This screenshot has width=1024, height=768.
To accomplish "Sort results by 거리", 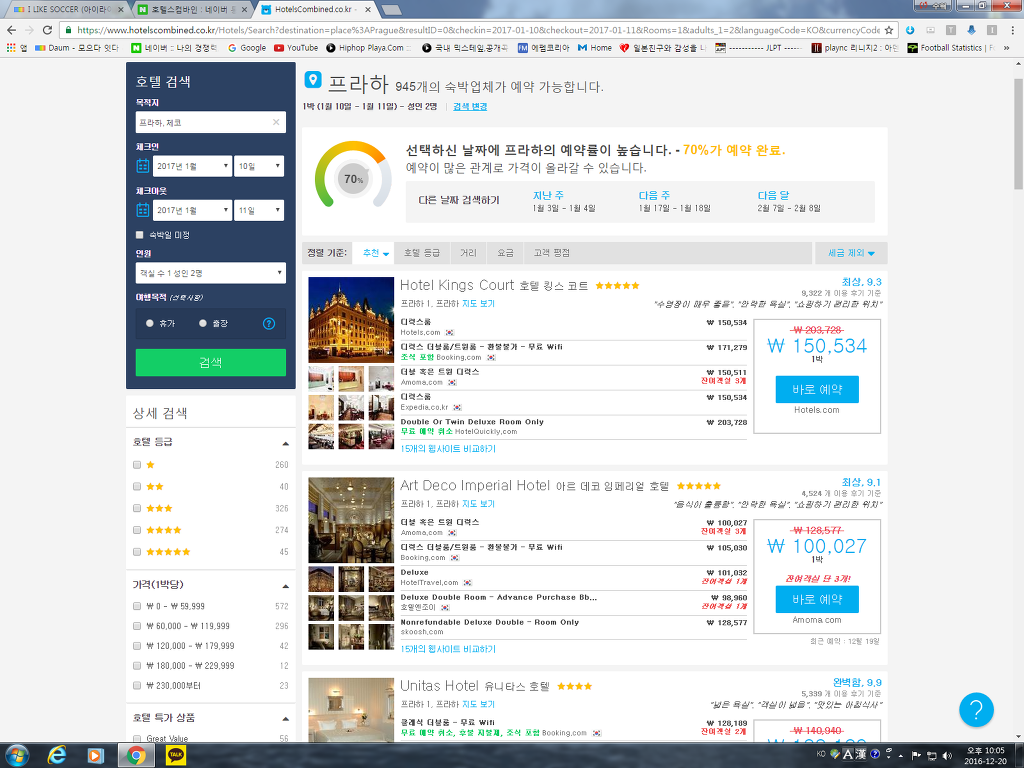I will 468,253.
